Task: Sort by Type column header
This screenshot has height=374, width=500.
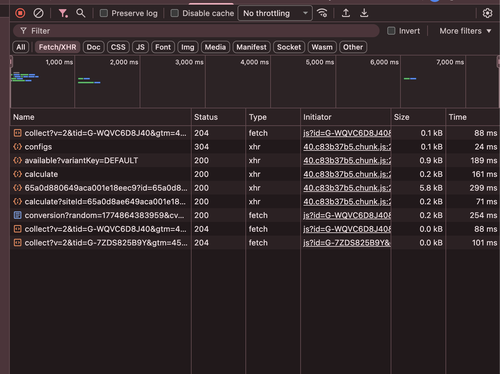Action: tap(273, 117)
